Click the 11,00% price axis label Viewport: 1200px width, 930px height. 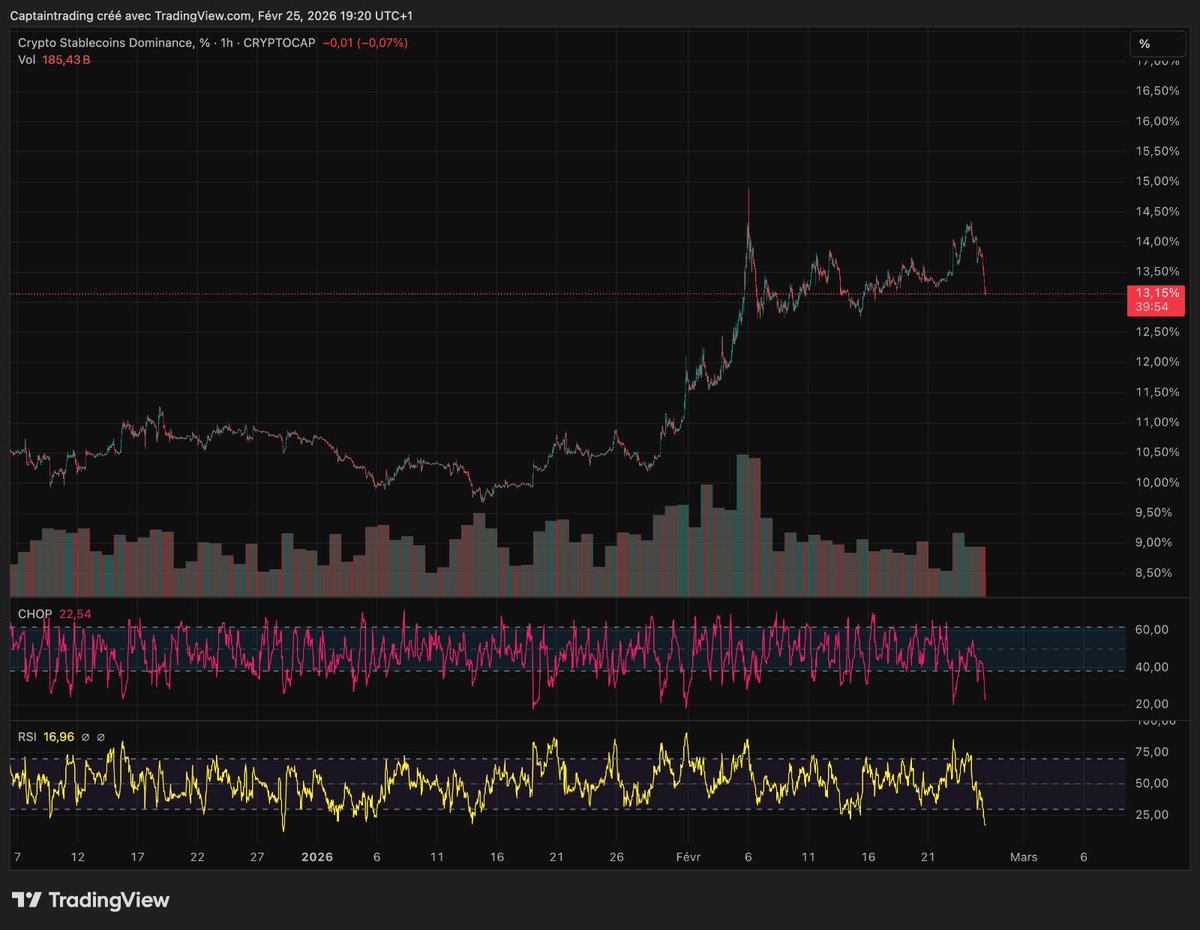(x=1157, y=422)
